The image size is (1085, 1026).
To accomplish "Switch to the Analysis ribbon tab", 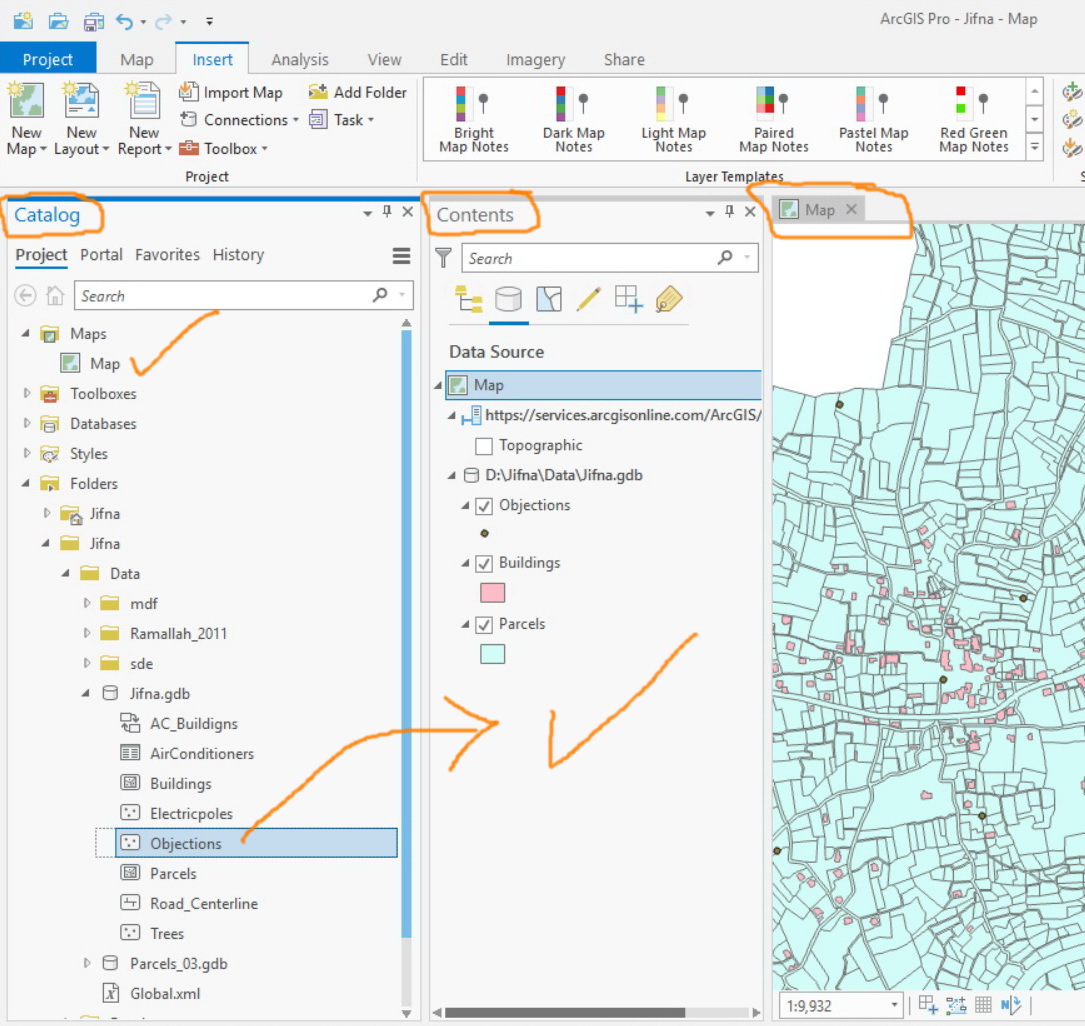I will pos(300,59).
